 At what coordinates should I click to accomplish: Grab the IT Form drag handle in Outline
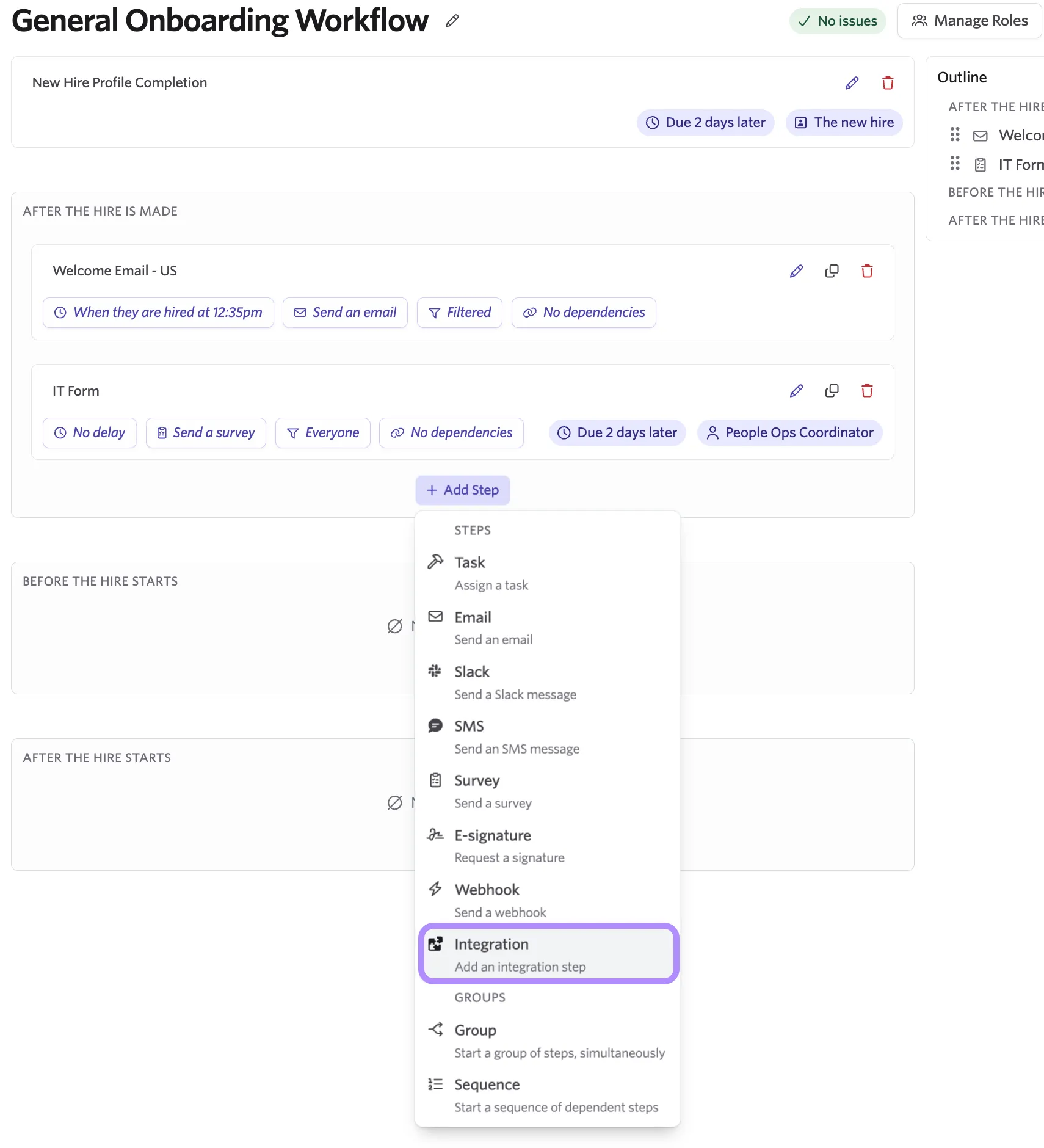[x=955, y=164]
